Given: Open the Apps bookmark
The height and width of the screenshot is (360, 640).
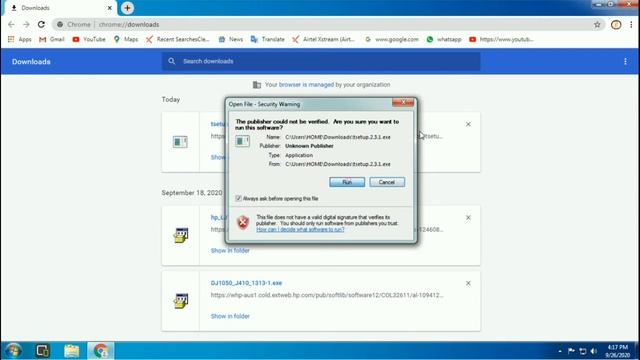Looking at the screenshot, I should click(x=20, y=39).
